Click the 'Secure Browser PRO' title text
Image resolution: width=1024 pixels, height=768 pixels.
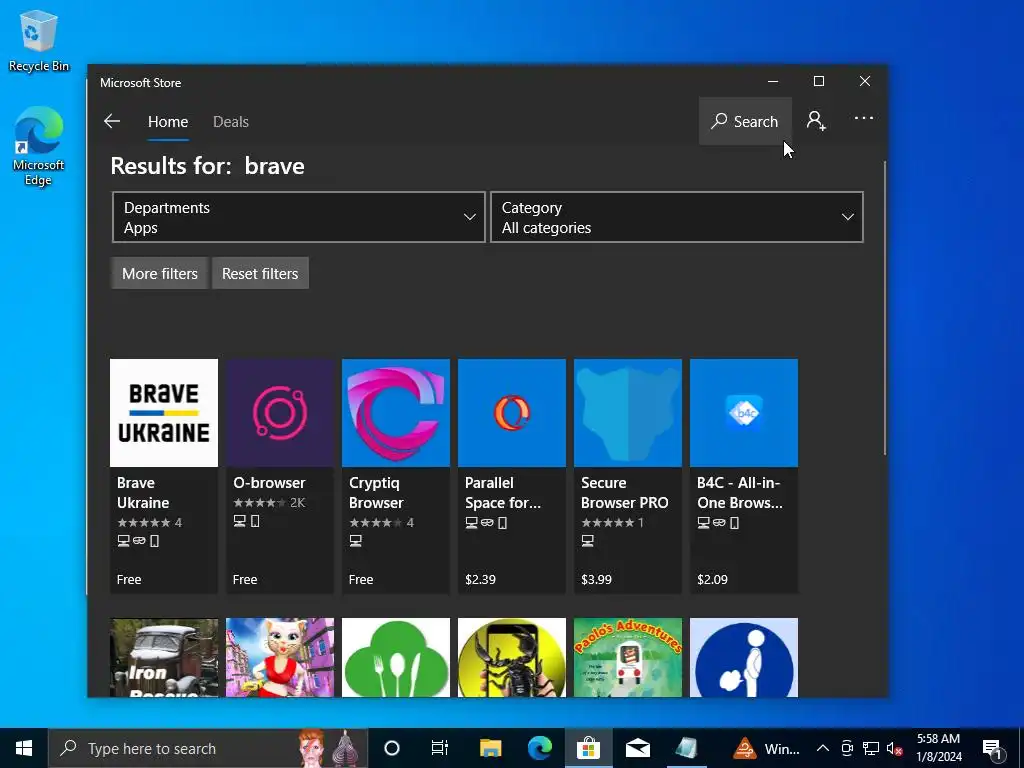point(624,493)
